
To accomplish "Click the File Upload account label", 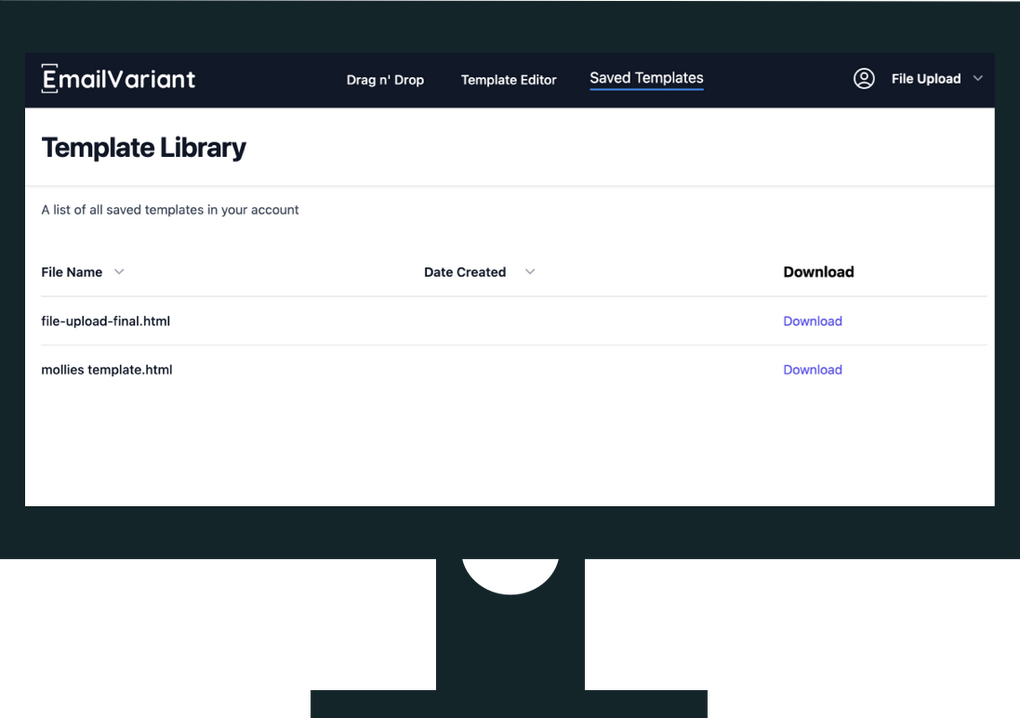I will [926, 79].
